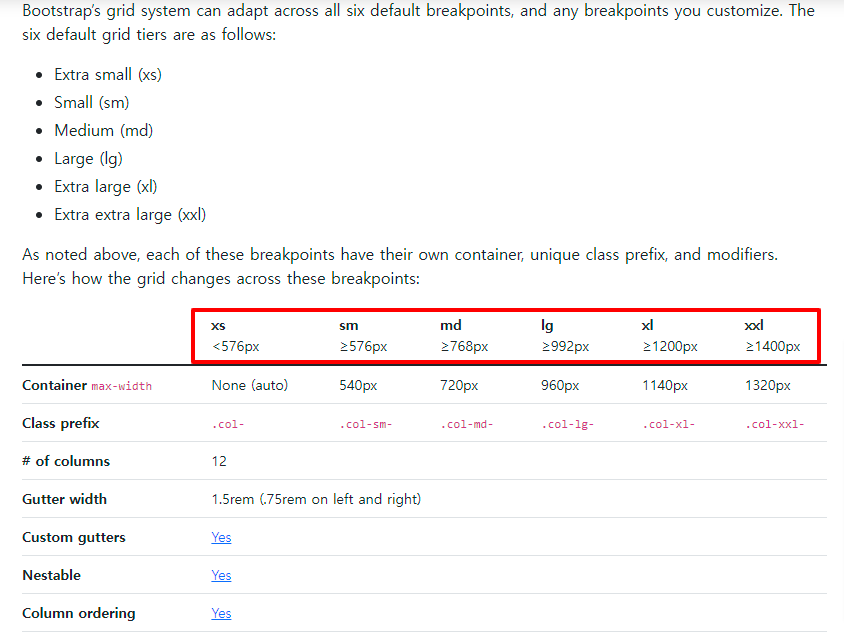Click the sm column header

(363, 336)
